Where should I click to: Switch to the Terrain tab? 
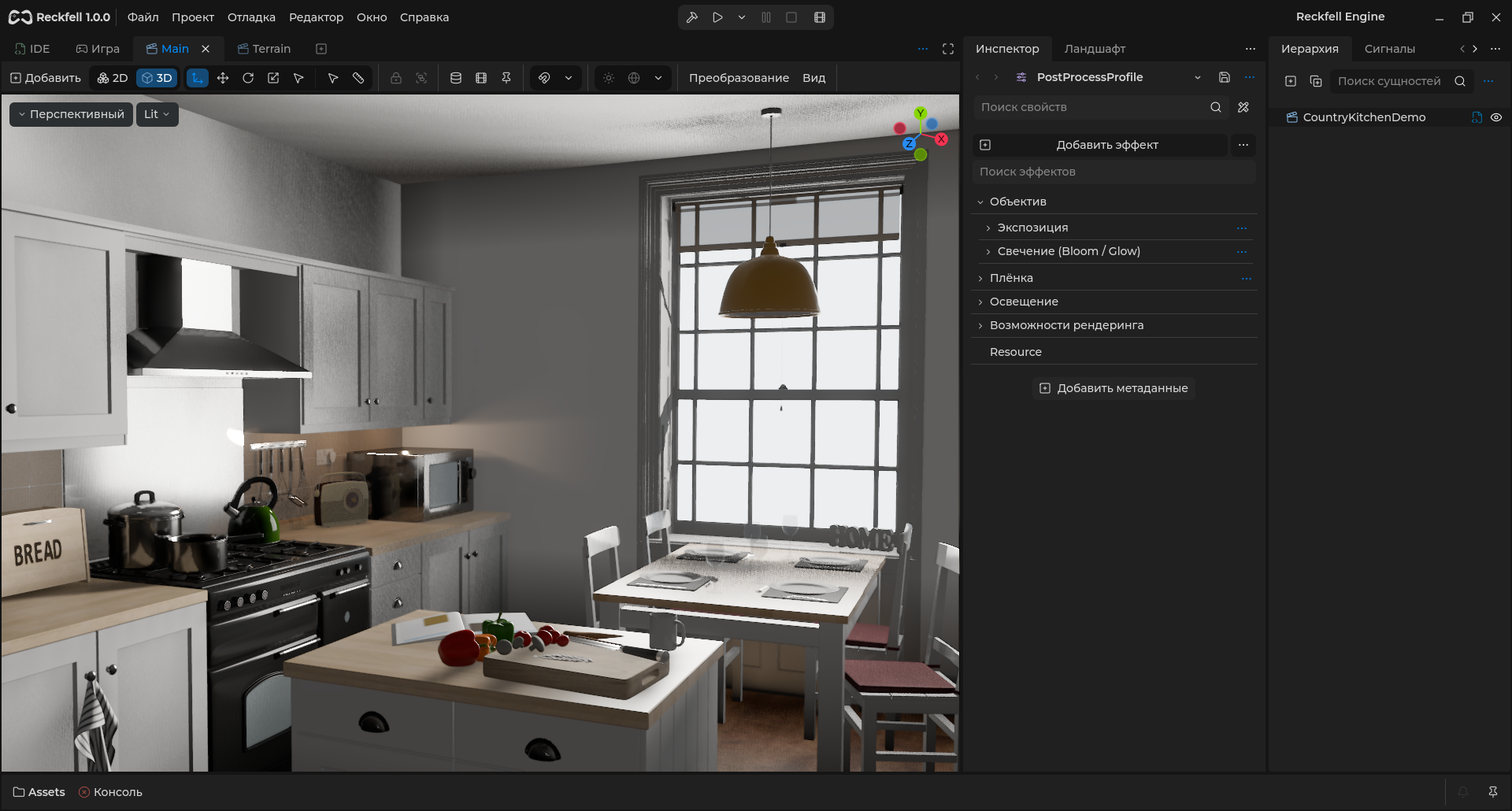265,49
